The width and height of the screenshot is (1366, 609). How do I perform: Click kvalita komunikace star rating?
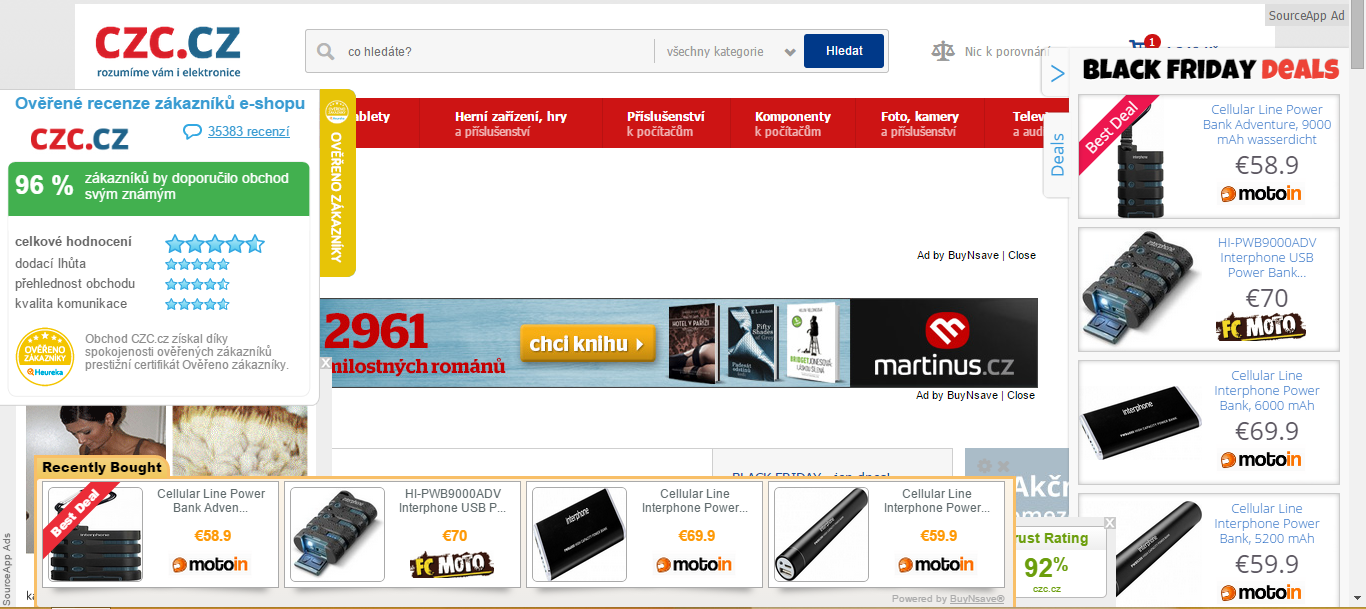(x=197, y=304)
